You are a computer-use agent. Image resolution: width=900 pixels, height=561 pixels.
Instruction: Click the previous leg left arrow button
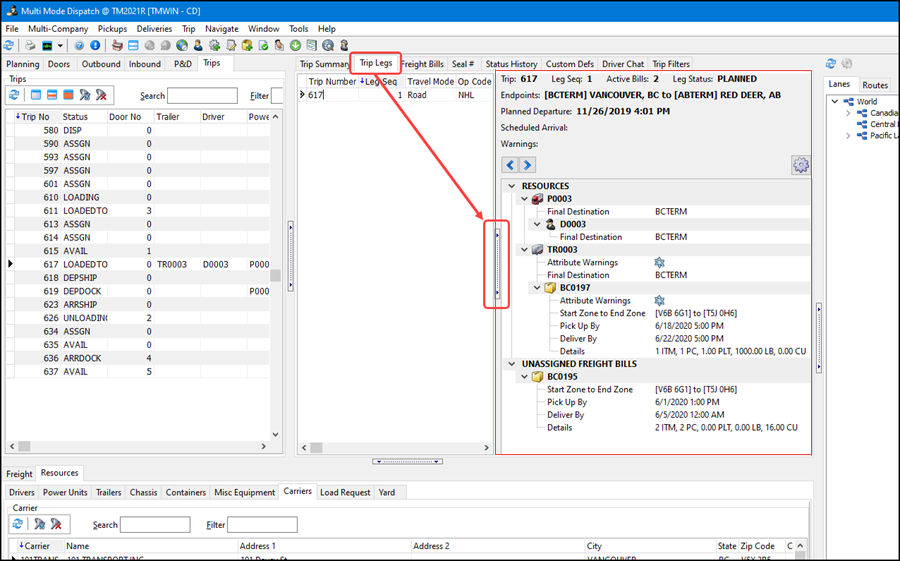[510, 165]
